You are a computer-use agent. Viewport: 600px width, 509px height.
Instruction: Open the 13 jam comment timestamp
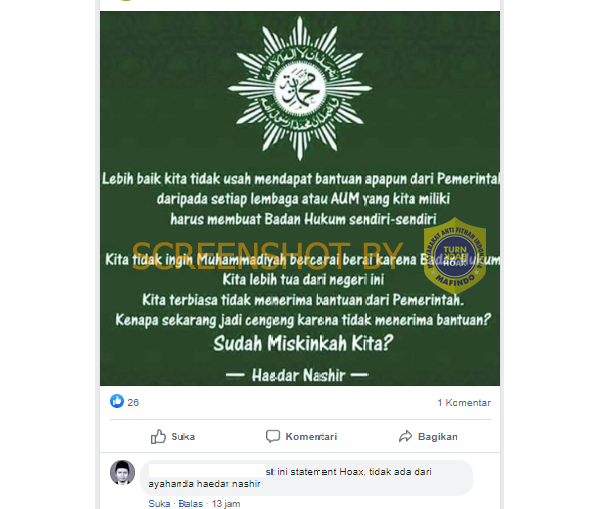pos(226,504)
